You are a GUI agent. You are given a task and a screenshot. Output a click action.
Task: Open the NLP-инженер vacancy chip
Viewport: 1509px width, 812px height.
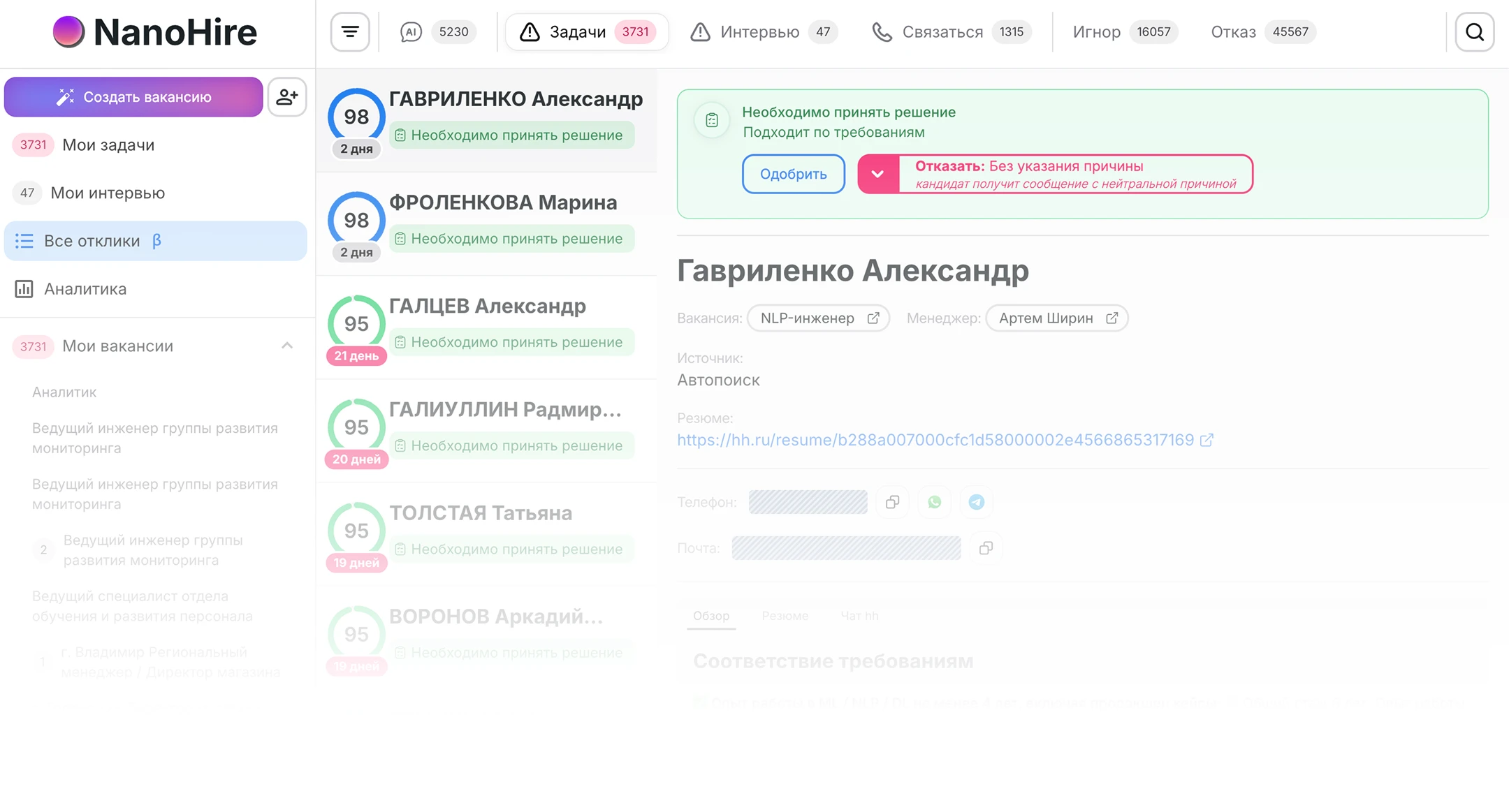click(818, 318)
